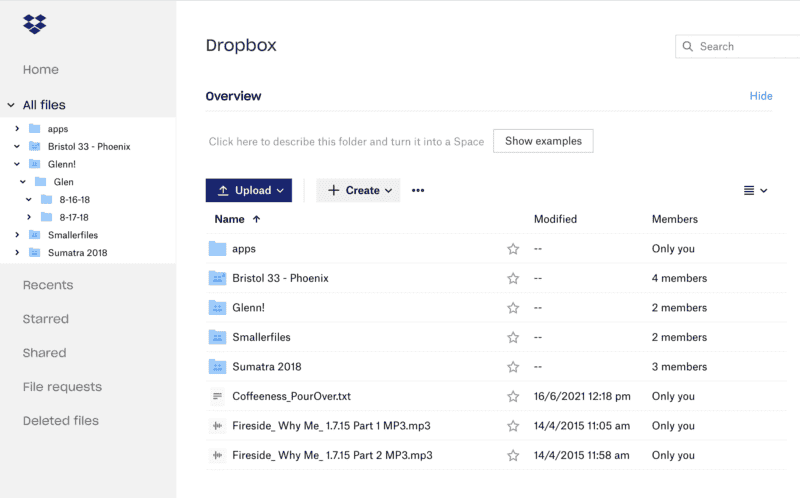Image resolution: width=800 pixels, height=498 pixels.
Task: Open Fireside_ Why Me_ 1.7.15 Part 2 MP3.mp3
Action: pyautogui.click(x=332, y=455)
